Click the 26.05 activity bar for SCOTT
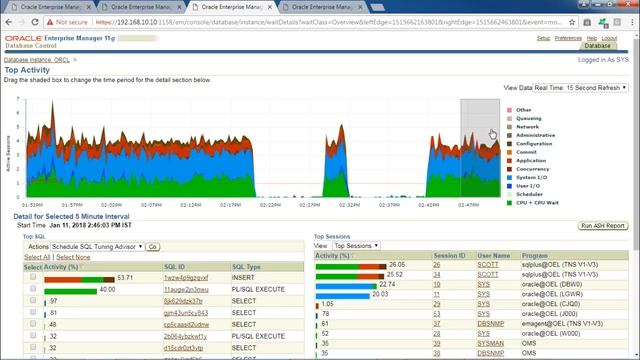This screenshot has width=640, height=360. pyautogui.click(x=351, y=267)
